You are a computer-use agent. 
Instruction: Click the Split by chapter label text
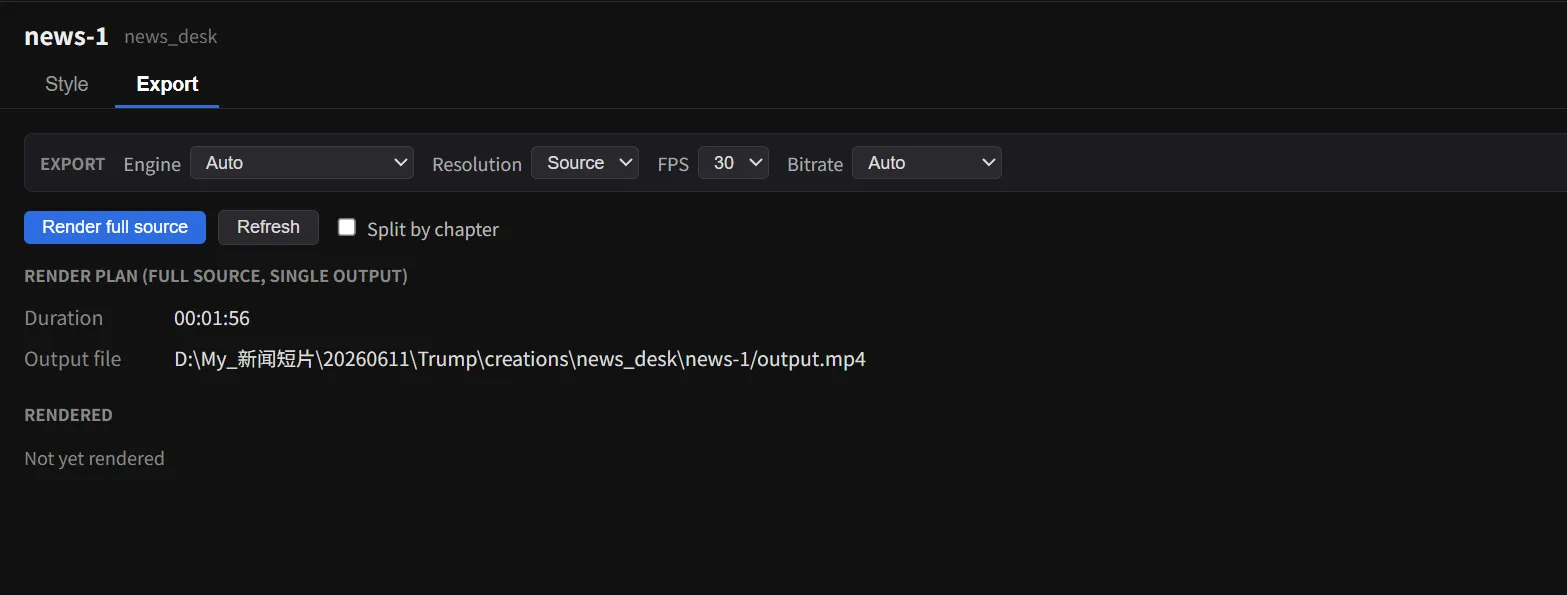[x=433, y=230]
